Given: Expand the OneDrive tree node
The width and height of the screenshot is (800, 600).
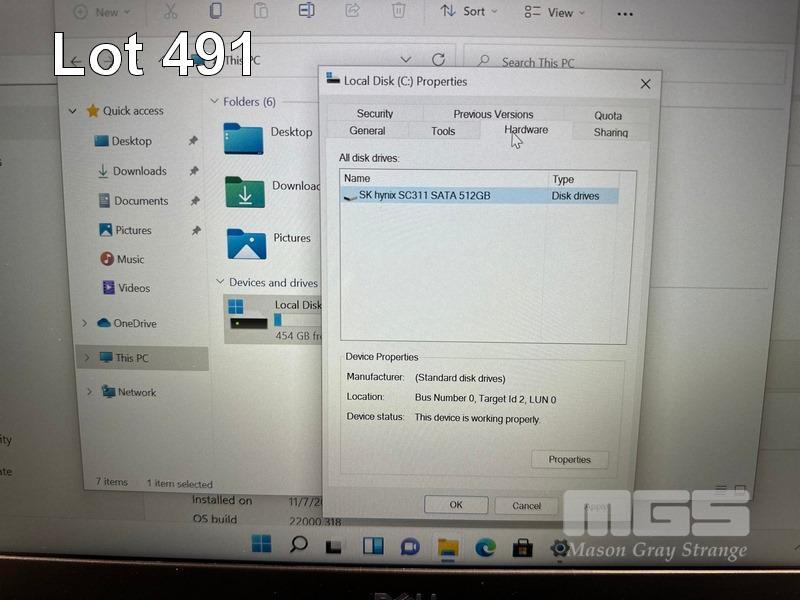Looking at the screenshot, I should [x=85, y=323].
